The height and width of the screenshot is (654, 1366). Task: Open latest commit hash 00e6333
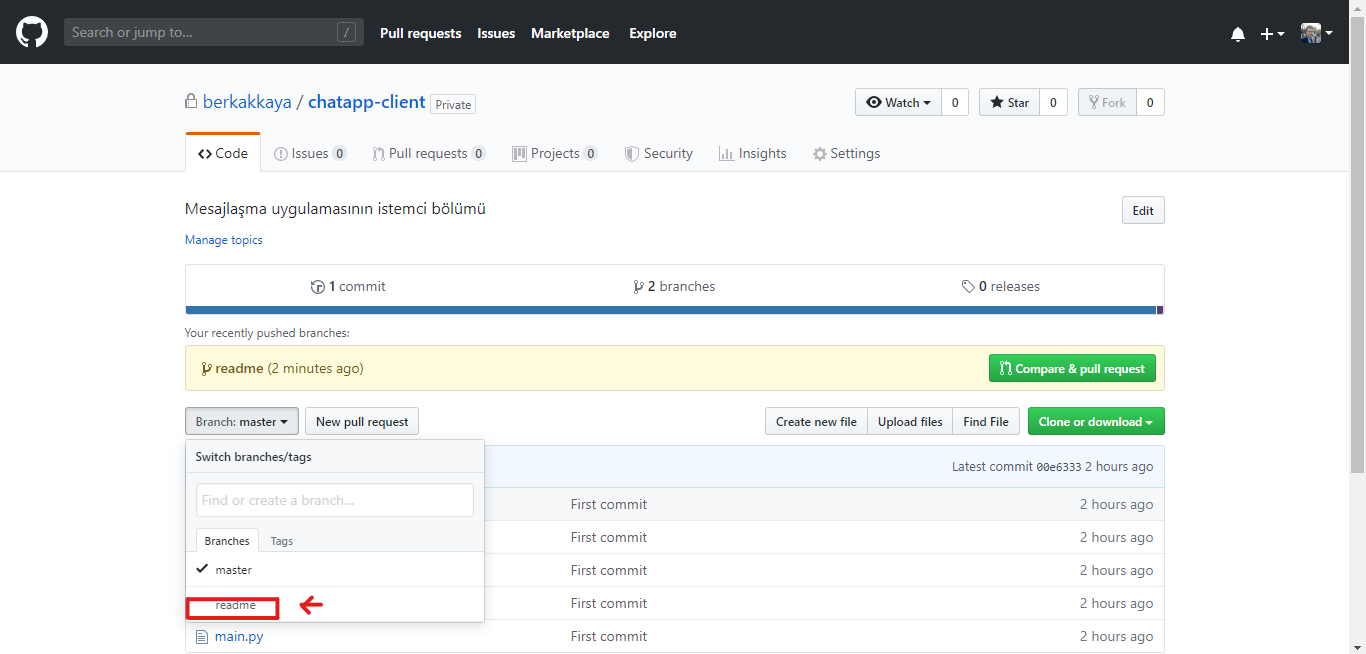tap(1059, 467)
